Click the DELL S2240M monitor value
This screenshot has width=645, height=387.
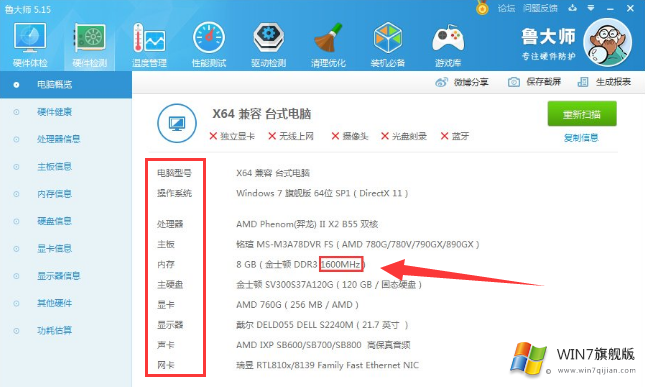pos(322,325)
